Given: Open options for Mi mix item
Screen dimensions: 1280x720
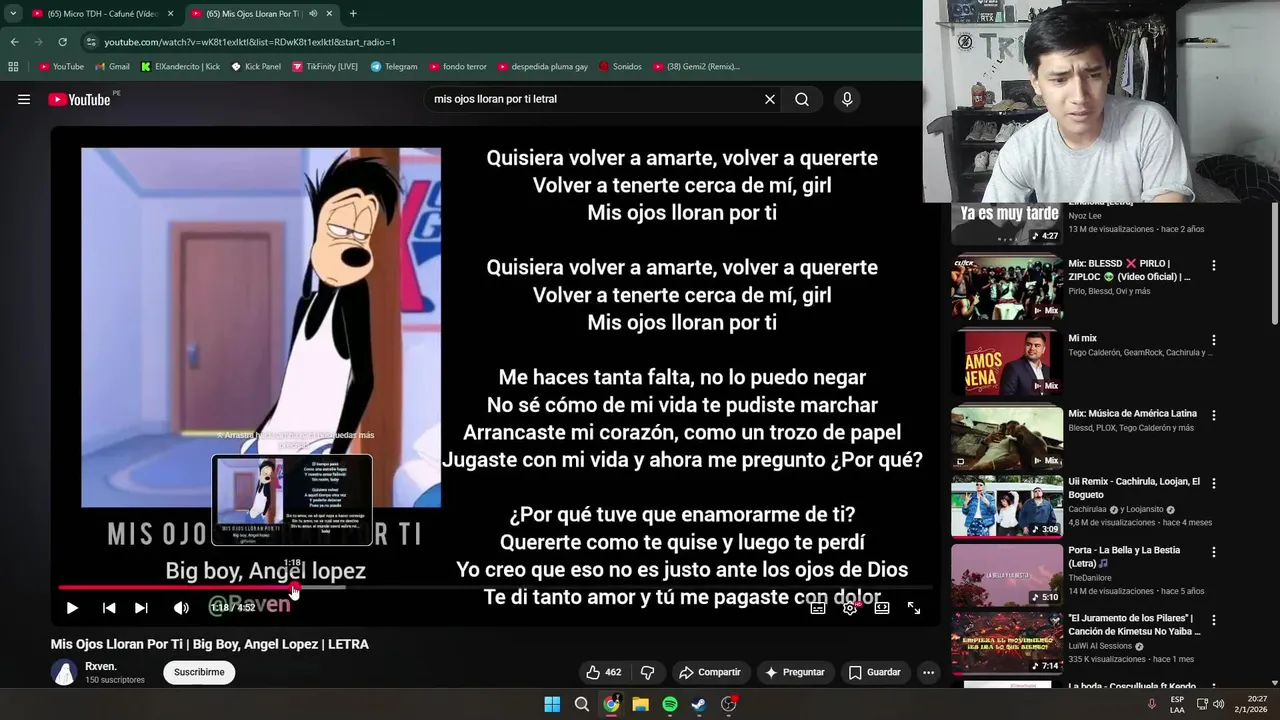Looking at the screenshot, I should coord(1214,340).
